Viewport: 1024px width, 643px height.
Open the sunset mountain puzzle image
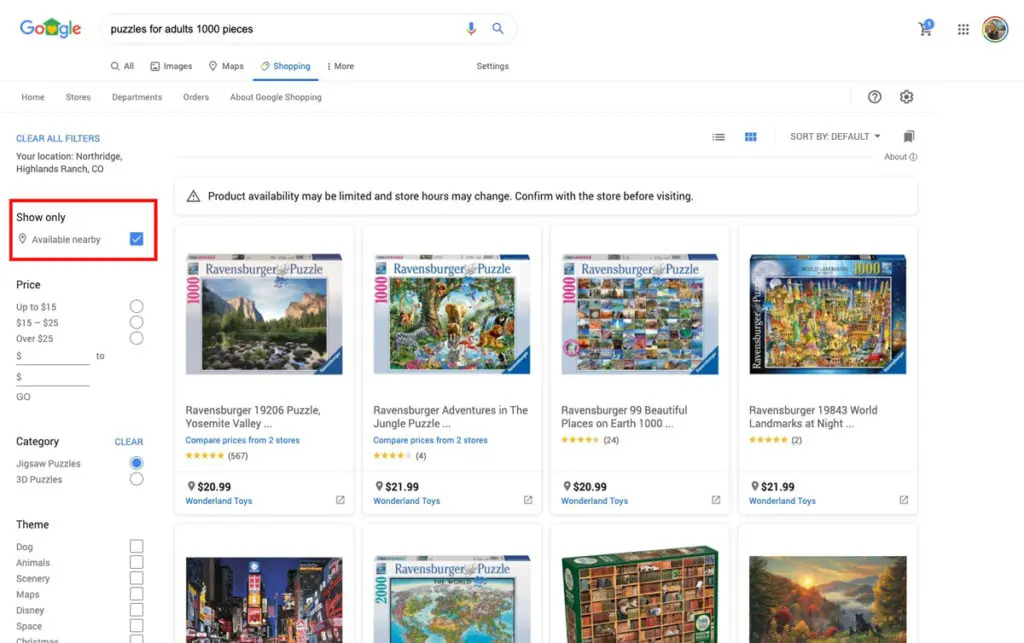(x=827, y=599)
